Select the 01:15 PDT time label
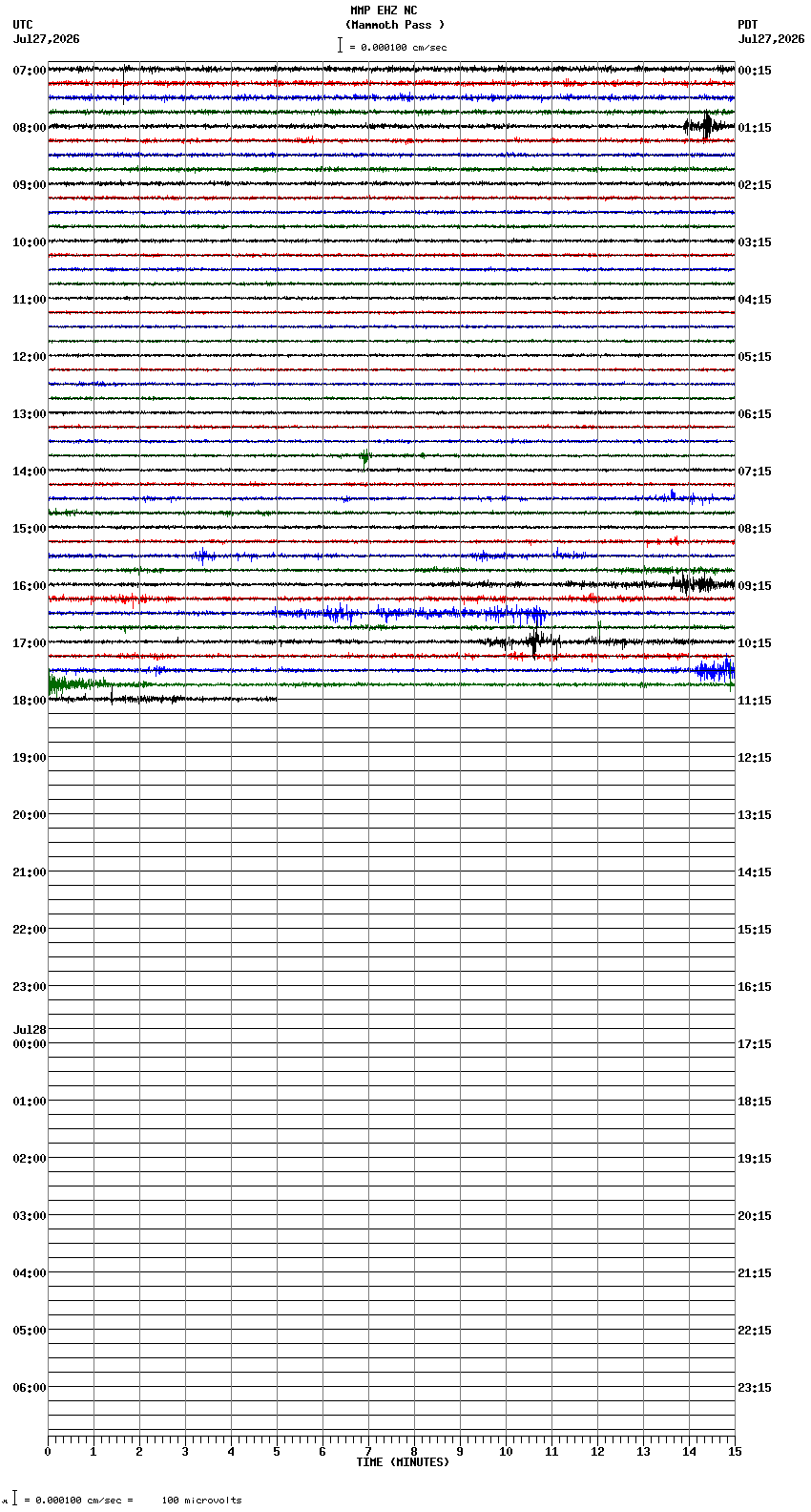Screen dimensions: 811x1512 (x=755, y=128)
